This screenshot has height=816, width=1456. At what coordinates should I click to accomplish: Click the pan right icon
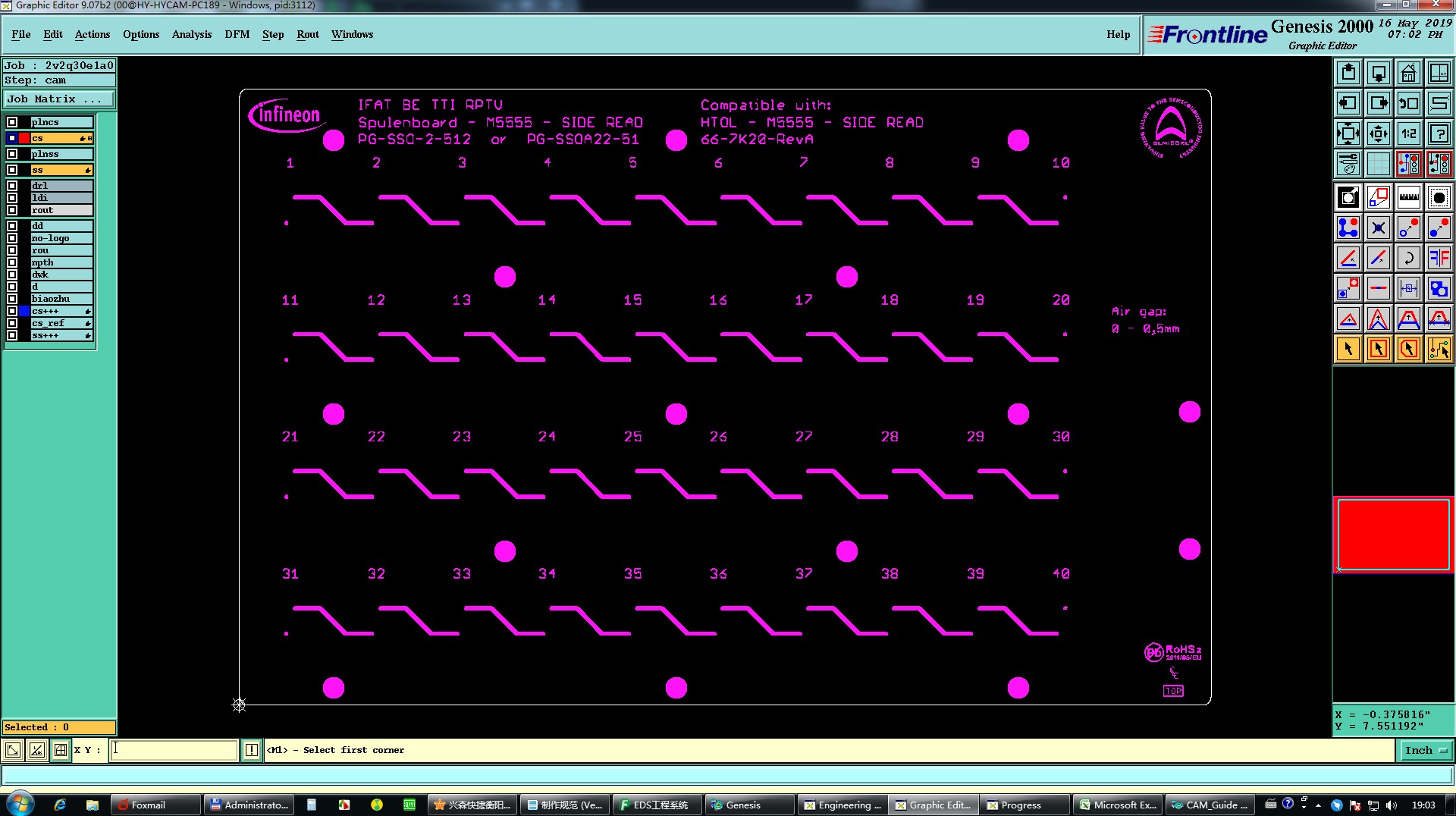[1379, 103]
